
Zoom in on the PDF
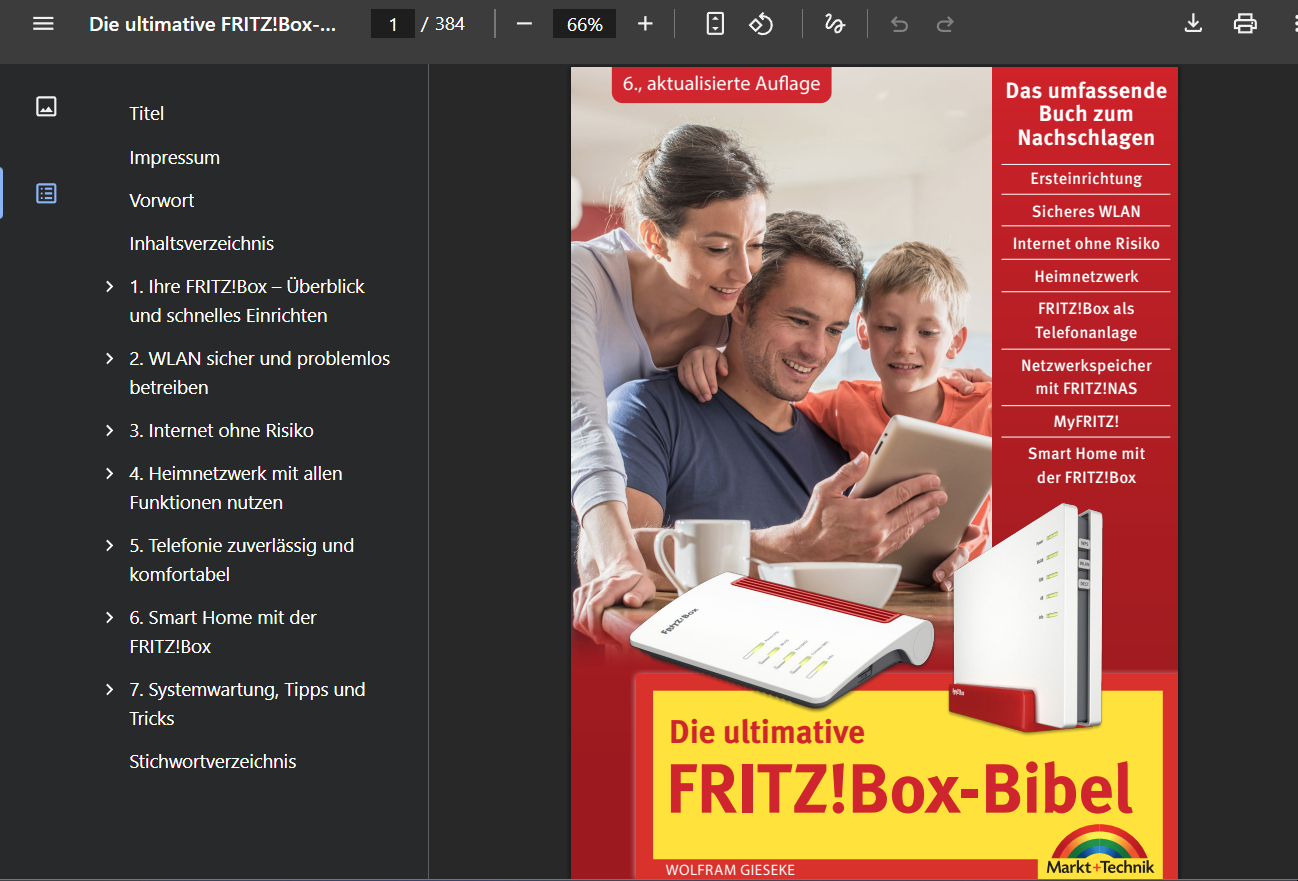click(645, 23)
